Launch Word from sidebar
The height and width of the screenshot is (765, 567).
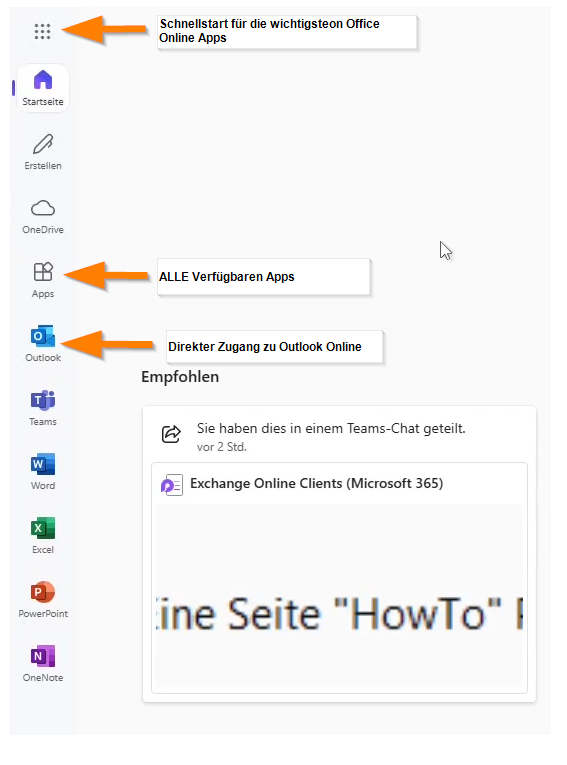pyautogui.click(x=43, y=472)
